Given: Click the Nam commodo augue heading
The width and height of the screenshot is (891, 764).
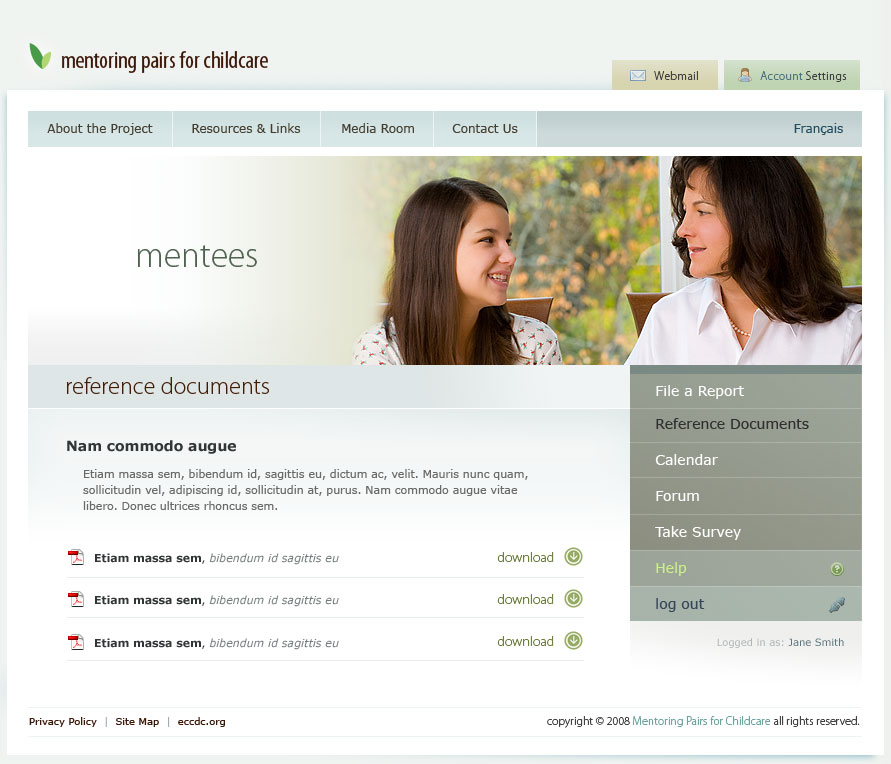Looking at the screenshot, I should 151,446.
